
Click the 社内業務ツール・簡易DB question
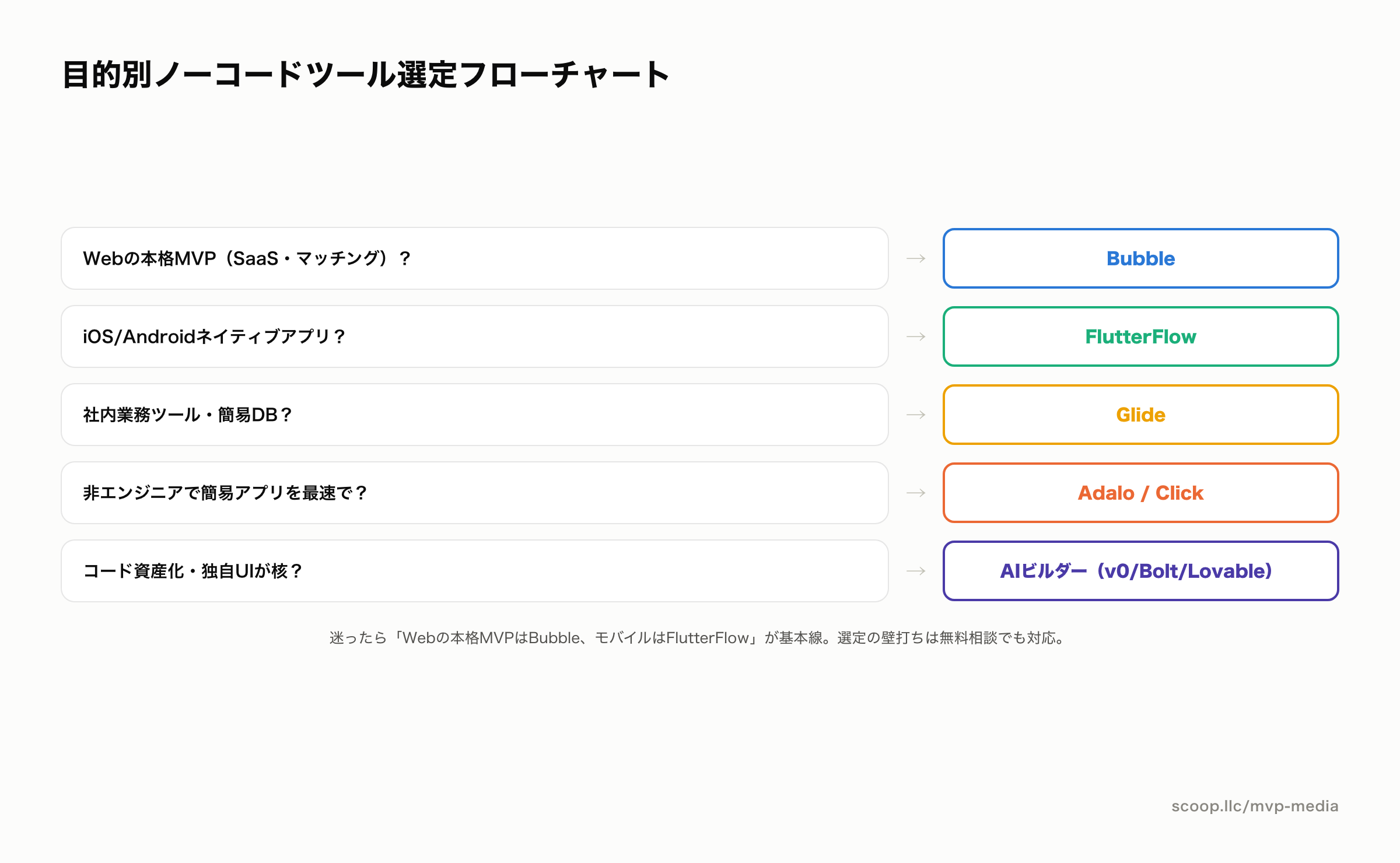point(475,415)
